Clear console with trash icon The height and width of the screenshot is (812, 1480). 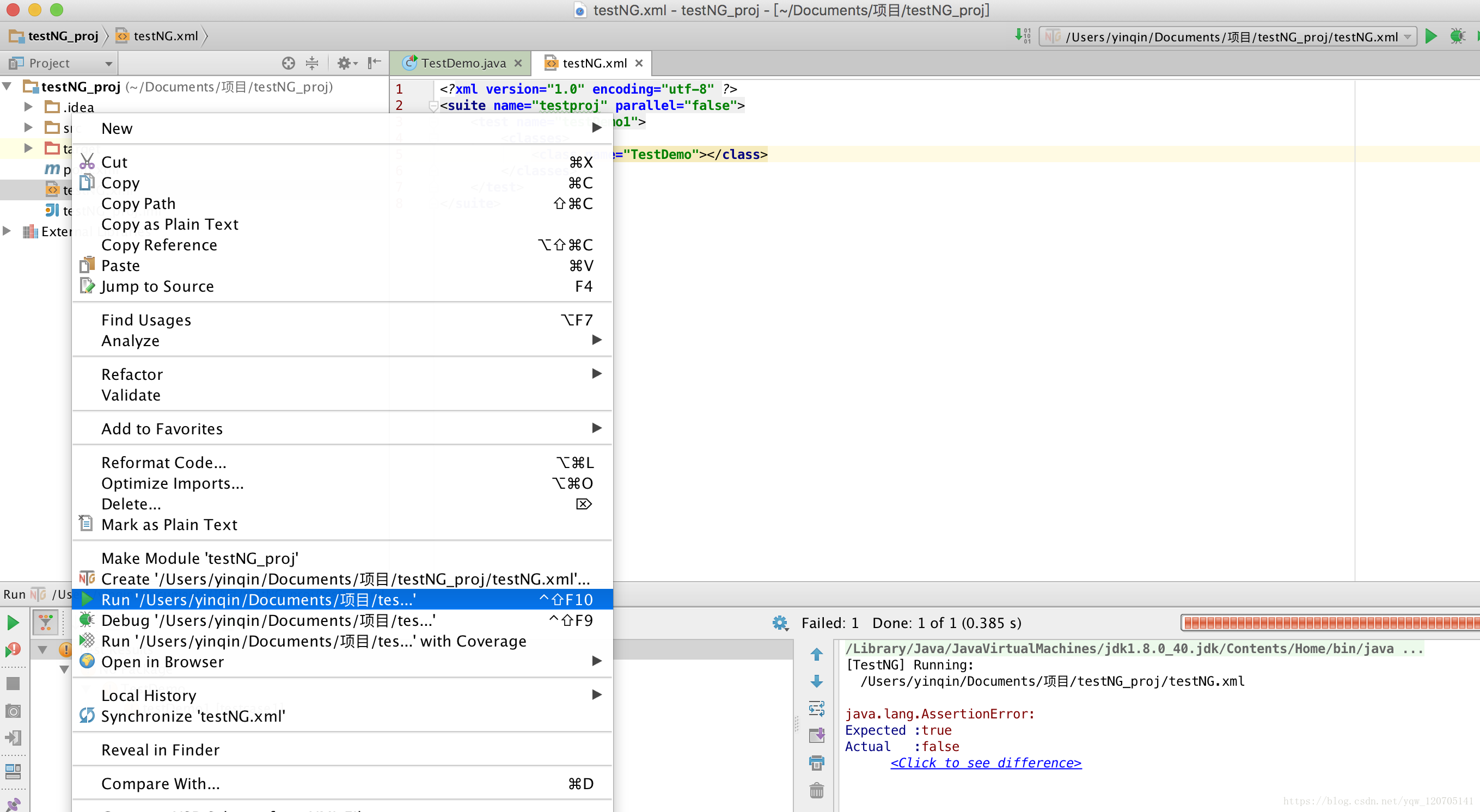pyautogui.click(x=816, y=791)
